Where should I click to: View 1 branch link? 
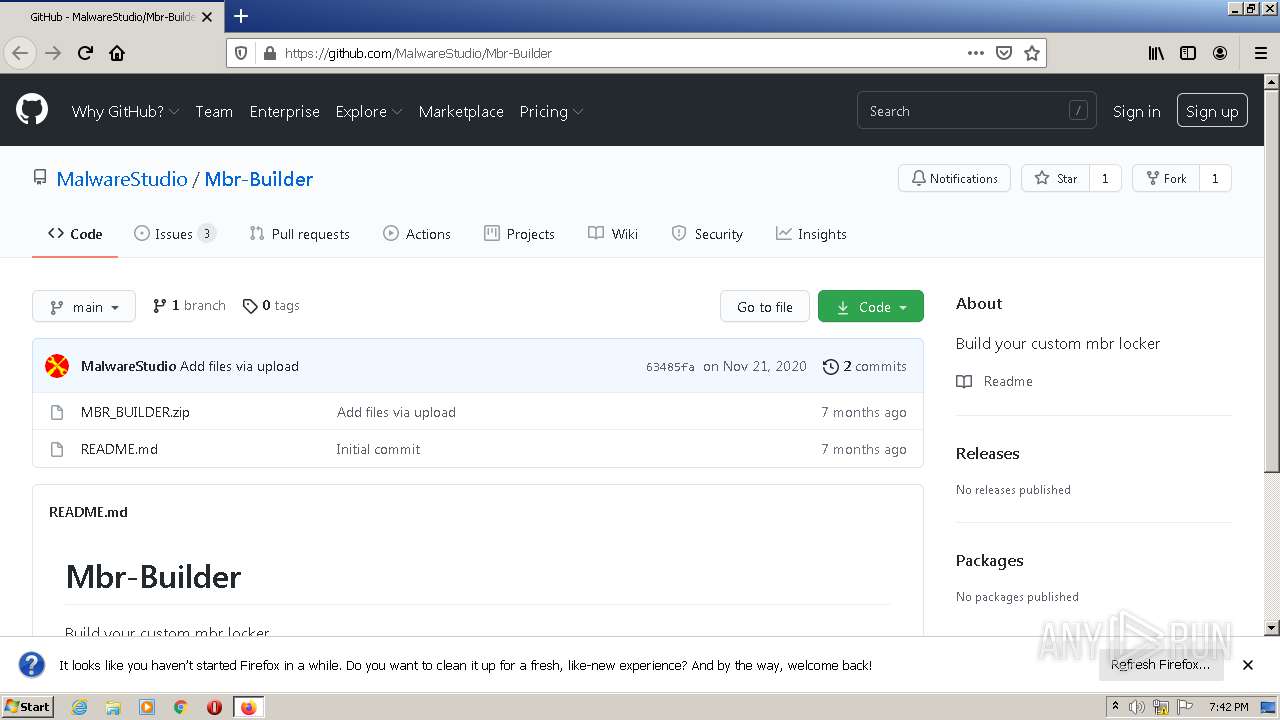189,306
